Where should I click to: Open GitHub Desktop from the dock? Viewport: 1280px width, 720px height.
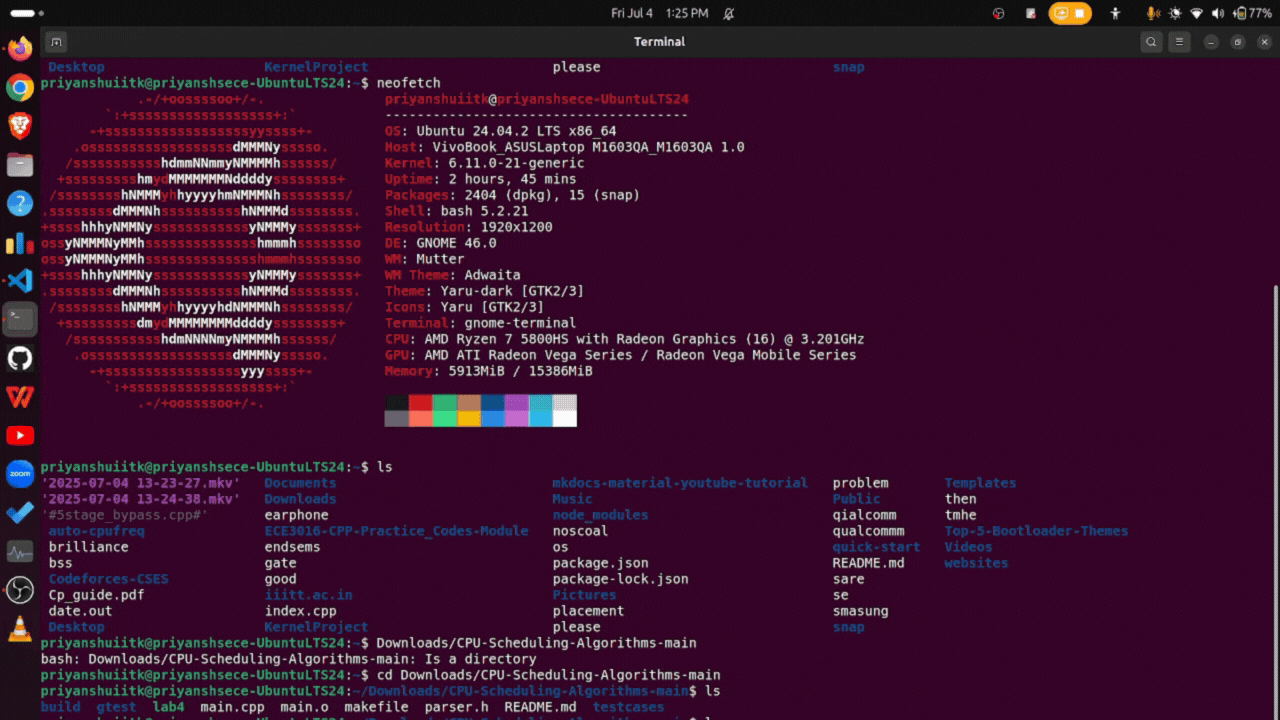pos(19,358)
